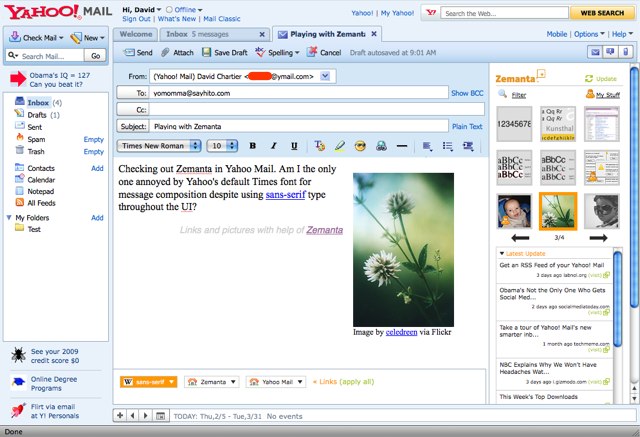The image size is (640, 437).
Task: Open the Drafts folder
Action: (37, 115)
